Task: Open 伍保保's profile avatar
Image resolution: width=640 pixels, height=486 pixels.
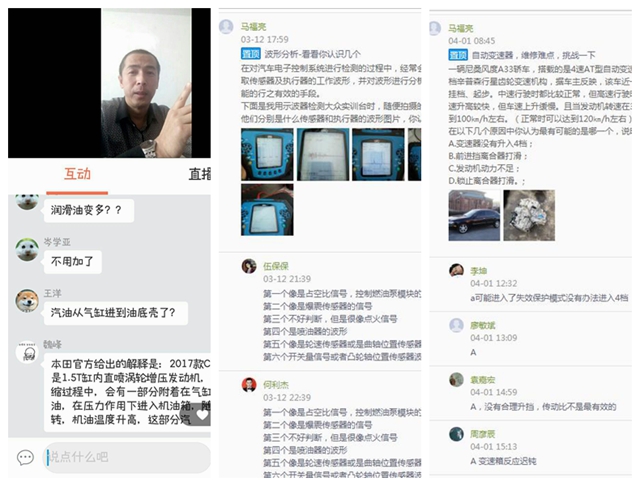Action: 249,266
